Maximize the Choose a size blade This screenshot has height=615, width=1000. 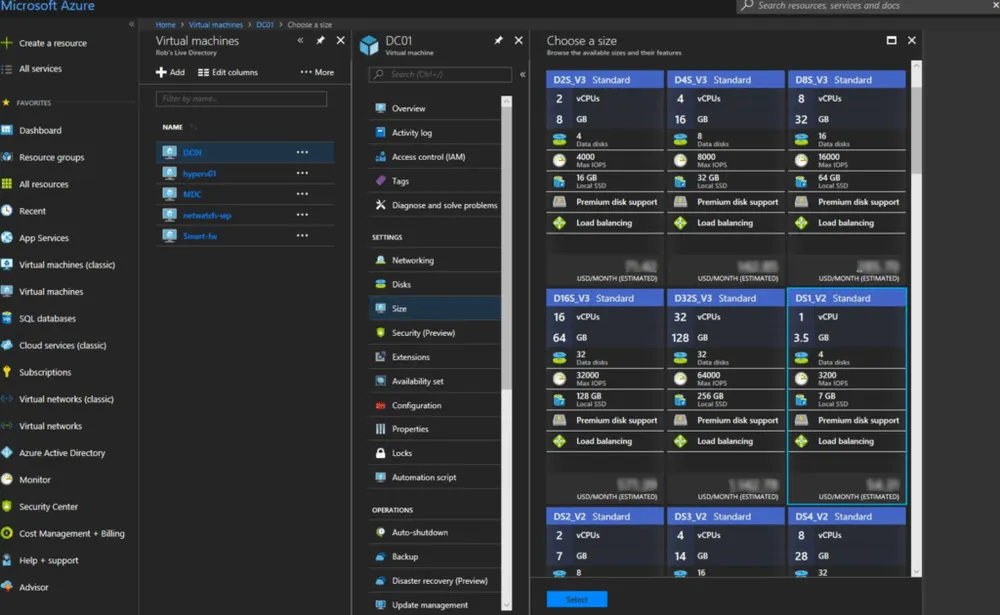tap(891, 41)
